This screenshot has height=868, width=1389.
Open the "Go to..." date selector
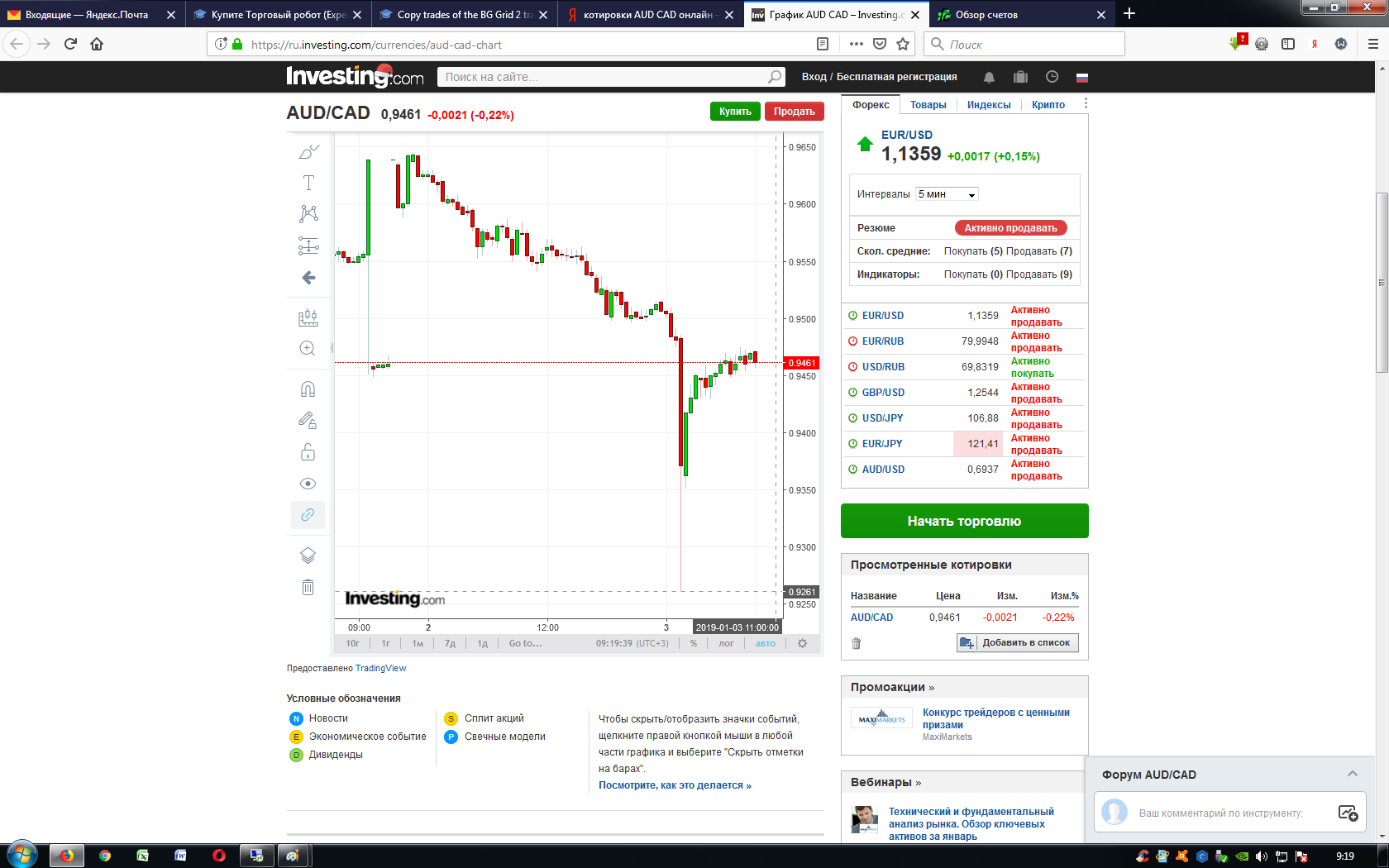click(x=526, y=643)
